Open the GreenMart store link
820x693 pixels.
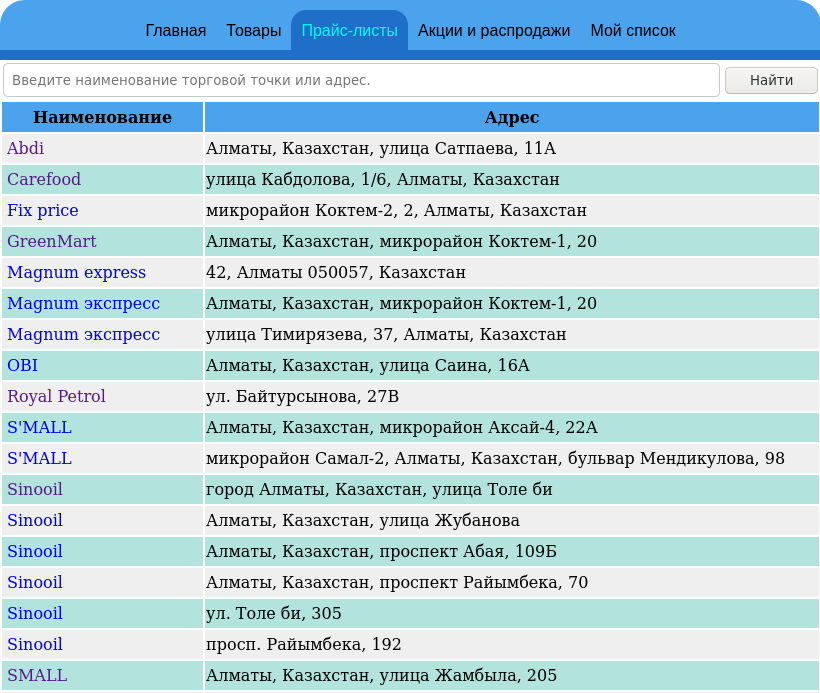pos(52,242)
